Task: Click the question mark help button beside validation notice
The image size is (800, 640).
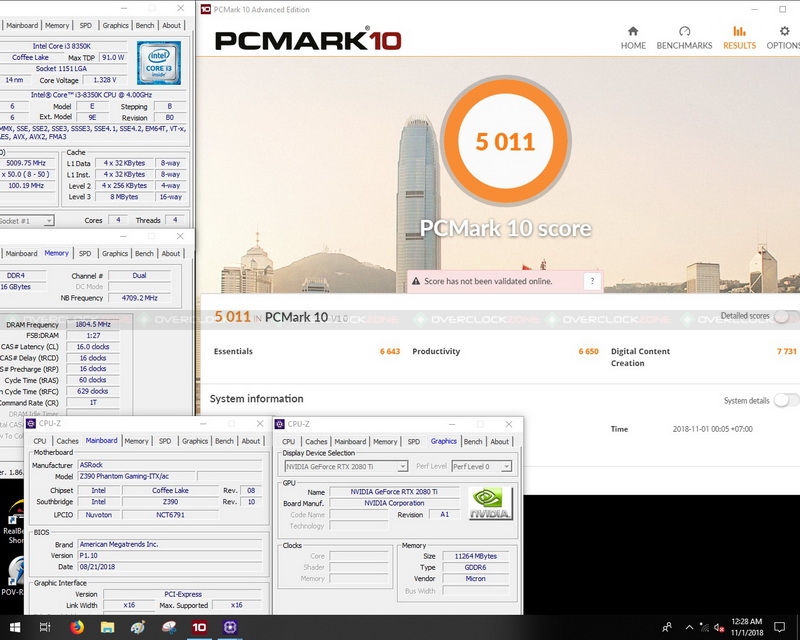Action: 592,281
